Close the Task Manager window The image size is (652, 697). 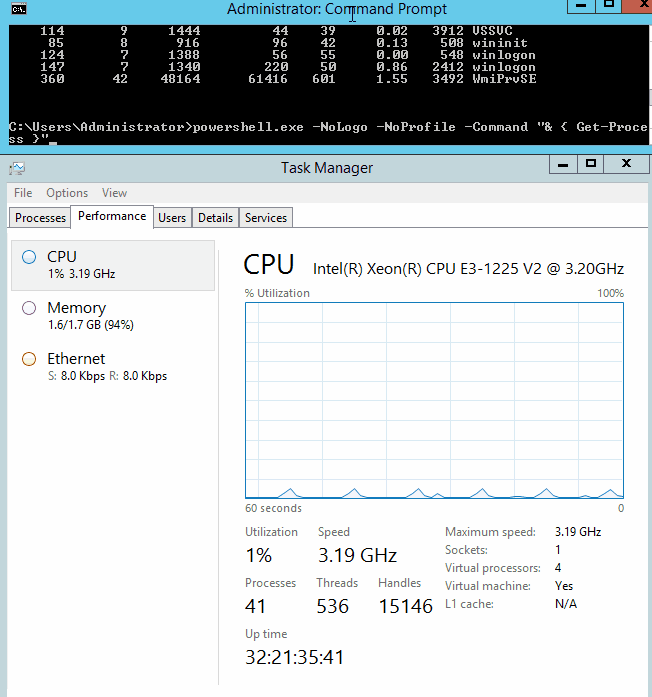pyautogui.click(x=626, y=164)
